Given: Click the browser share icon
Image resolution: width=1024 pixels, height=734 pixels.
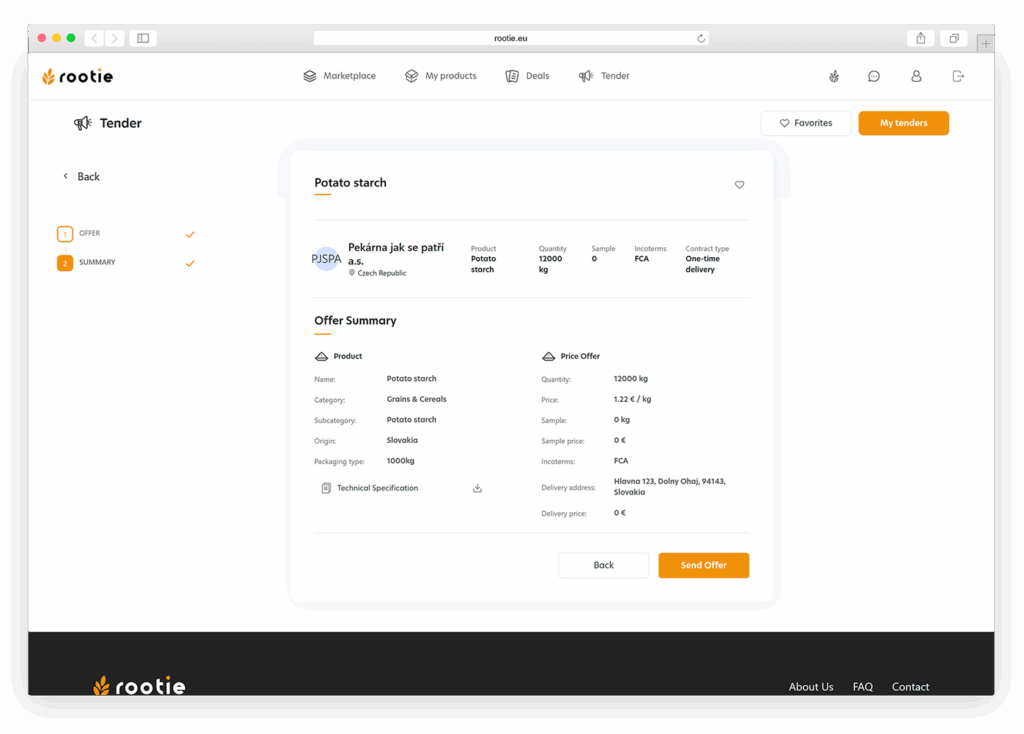Looking at the screenshot, I should (920, 38).
